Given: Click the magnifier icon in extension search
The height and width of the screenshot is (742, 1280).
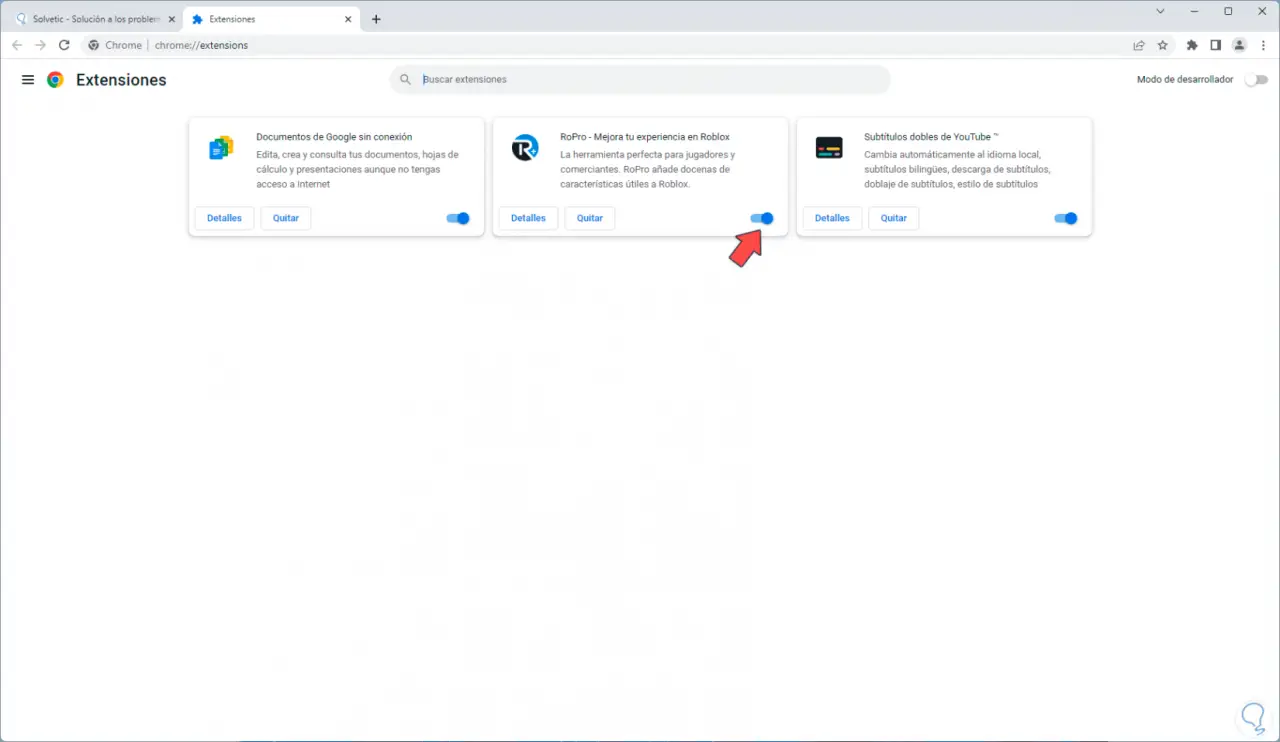Looking at the screenshot, I should [x=405, y=79].
